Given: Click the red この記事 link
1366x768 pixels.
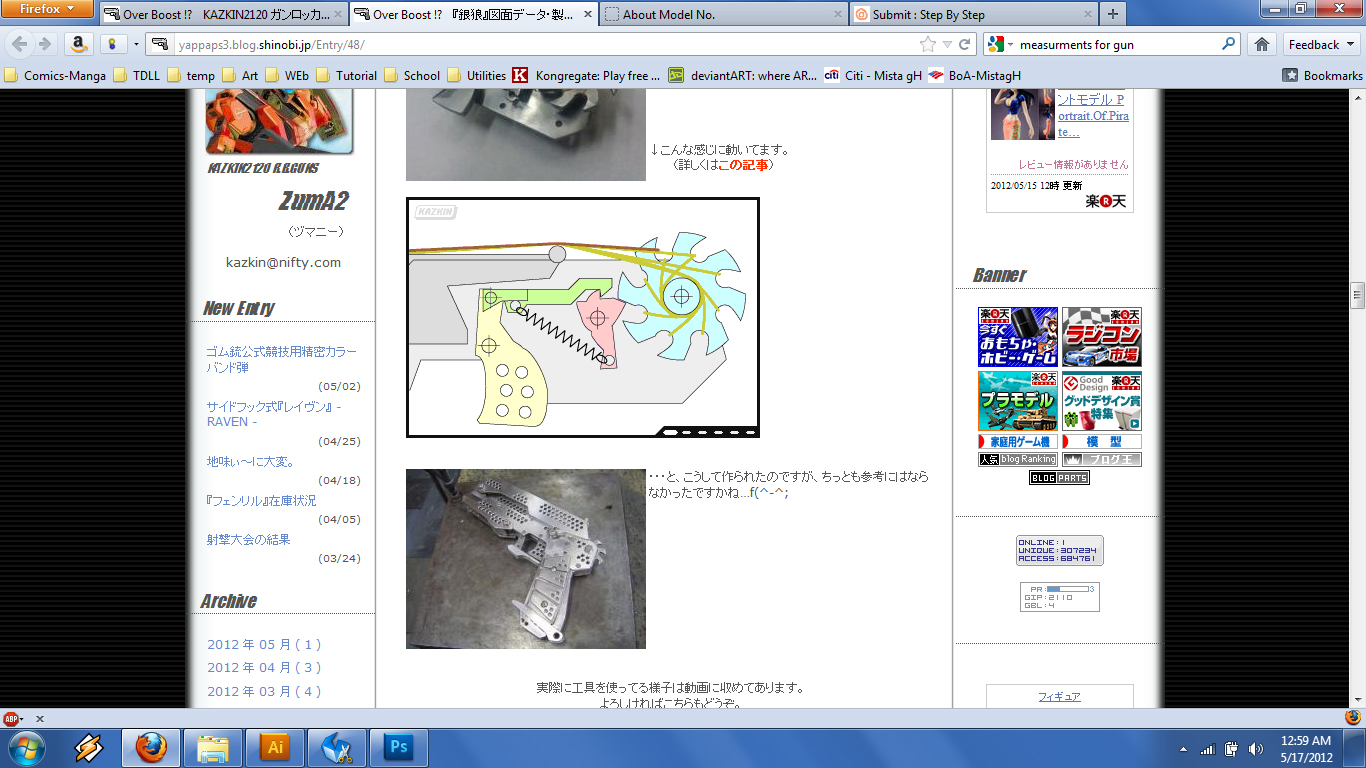Looking at the screenshot, I should point(742,165).
